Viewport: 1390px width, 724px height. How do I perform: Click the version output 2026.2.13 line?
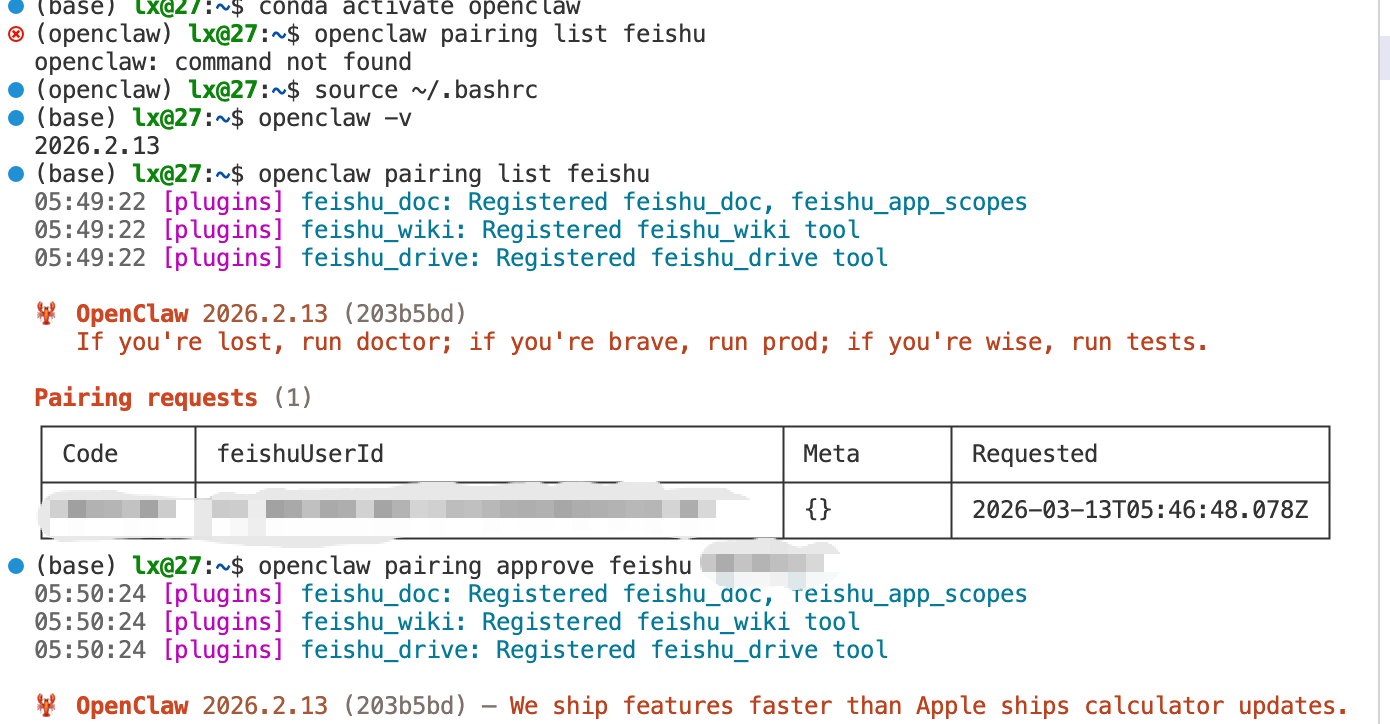tap(97, 146)
